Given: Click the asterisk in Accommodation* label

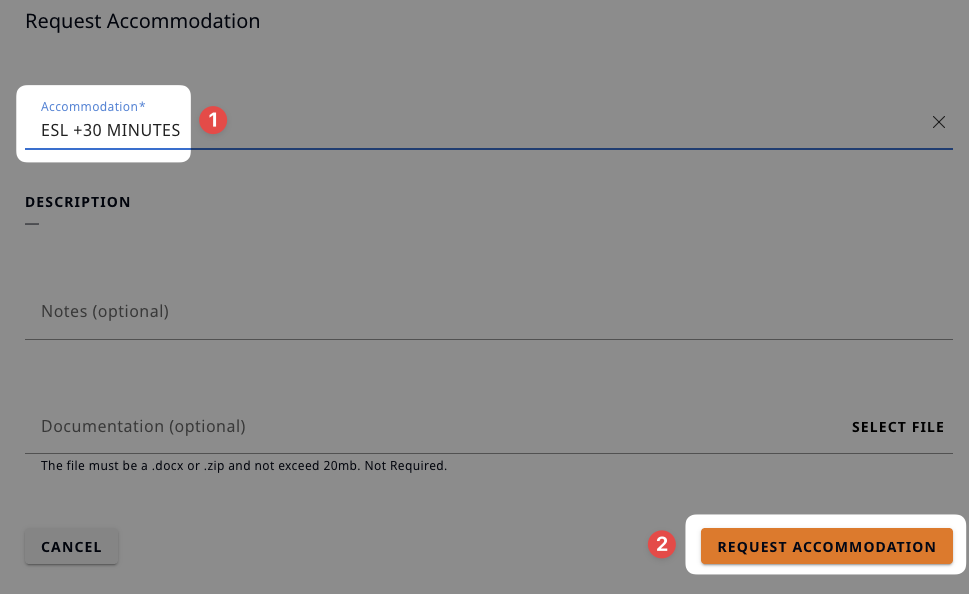Looking at the screenshot, I should pos(142,105).
